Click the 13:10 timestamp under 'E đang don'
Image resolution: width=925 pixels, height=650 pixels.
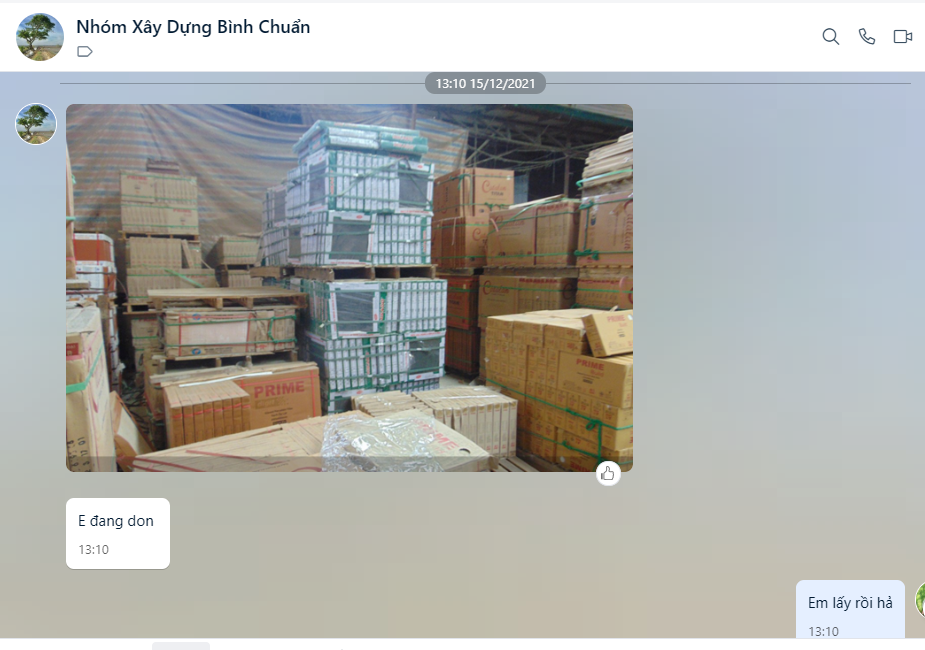coord(94,550)
